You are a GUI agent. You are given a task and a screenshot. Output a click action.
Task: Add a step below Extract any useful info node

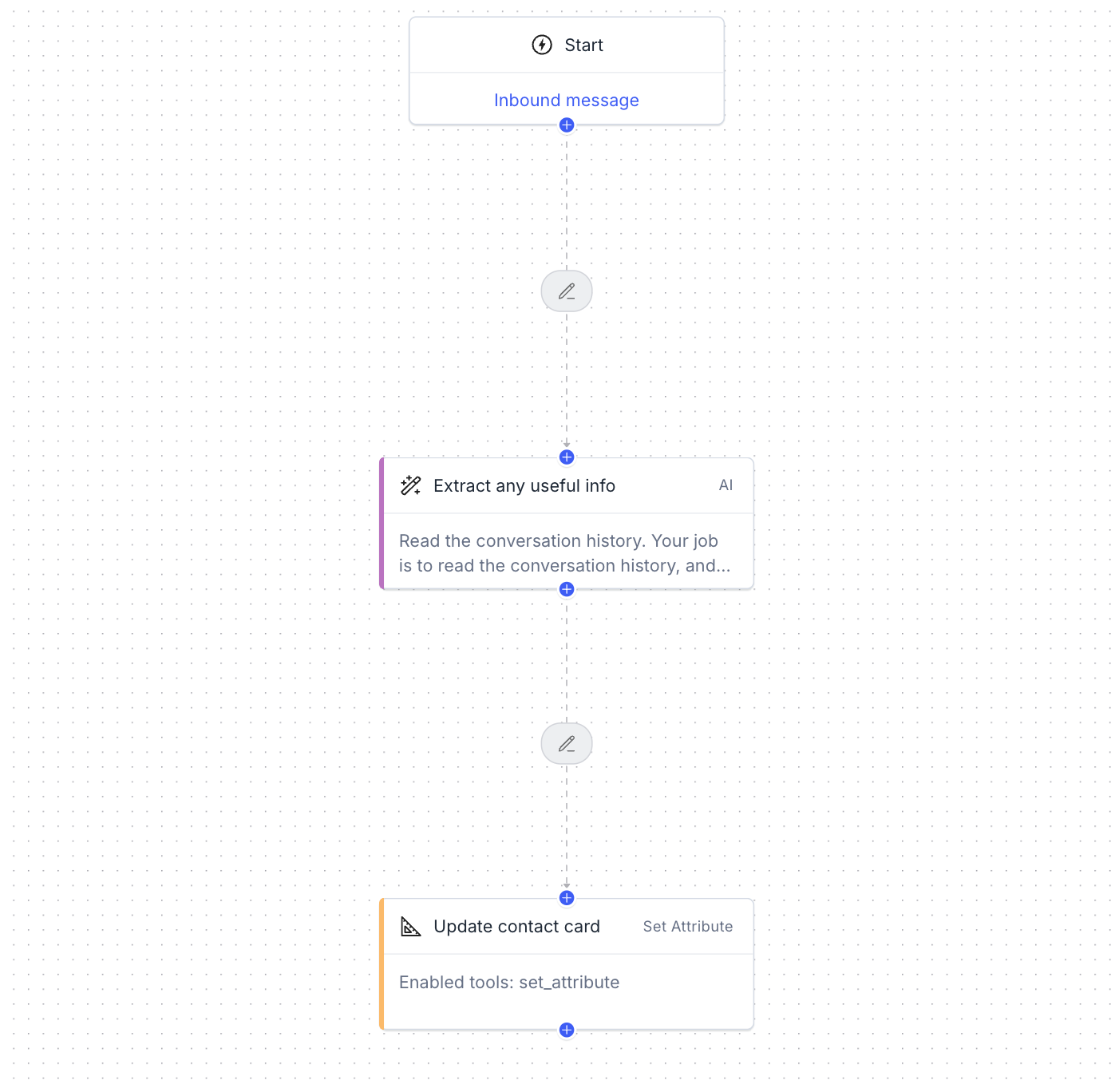coord(567,589)
